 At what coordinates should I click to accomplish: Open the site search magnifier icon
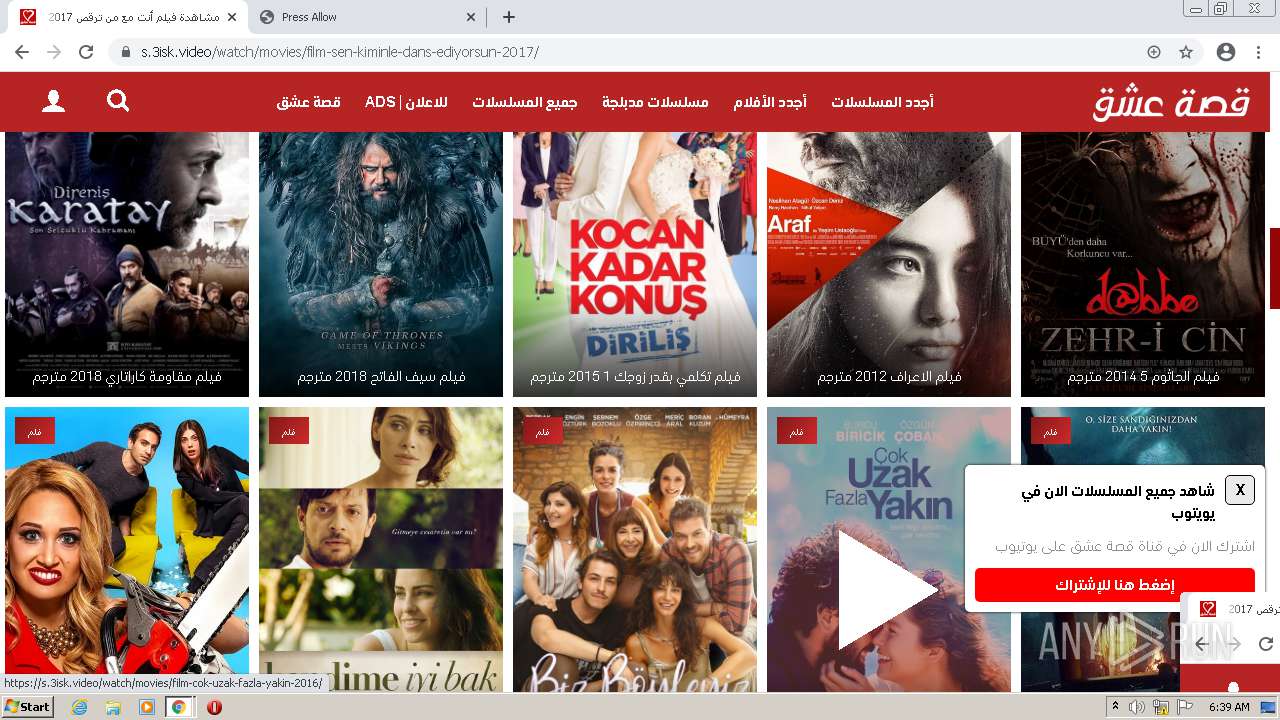click(x=118, y=101)
